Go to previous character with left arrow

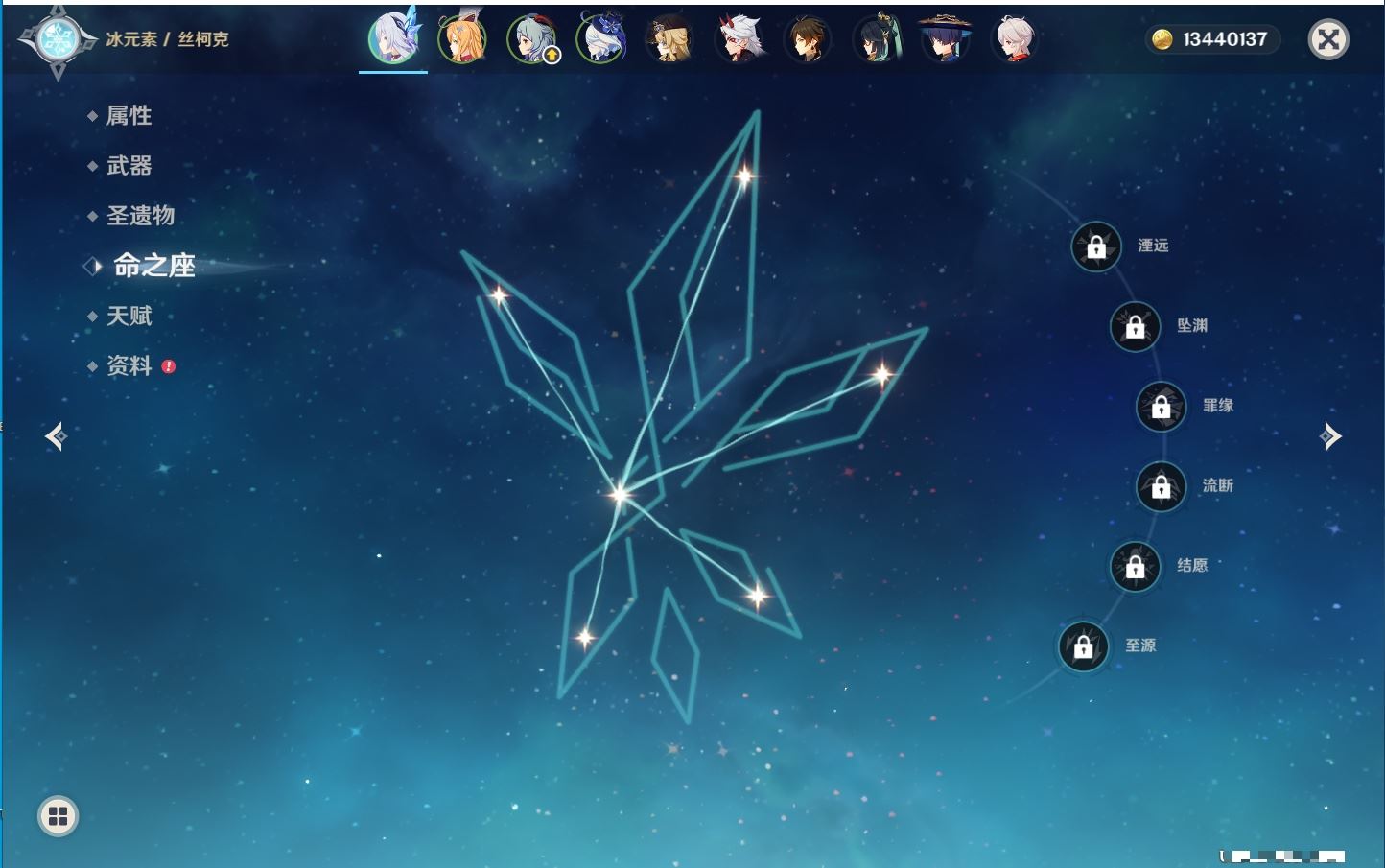[56, 436]
